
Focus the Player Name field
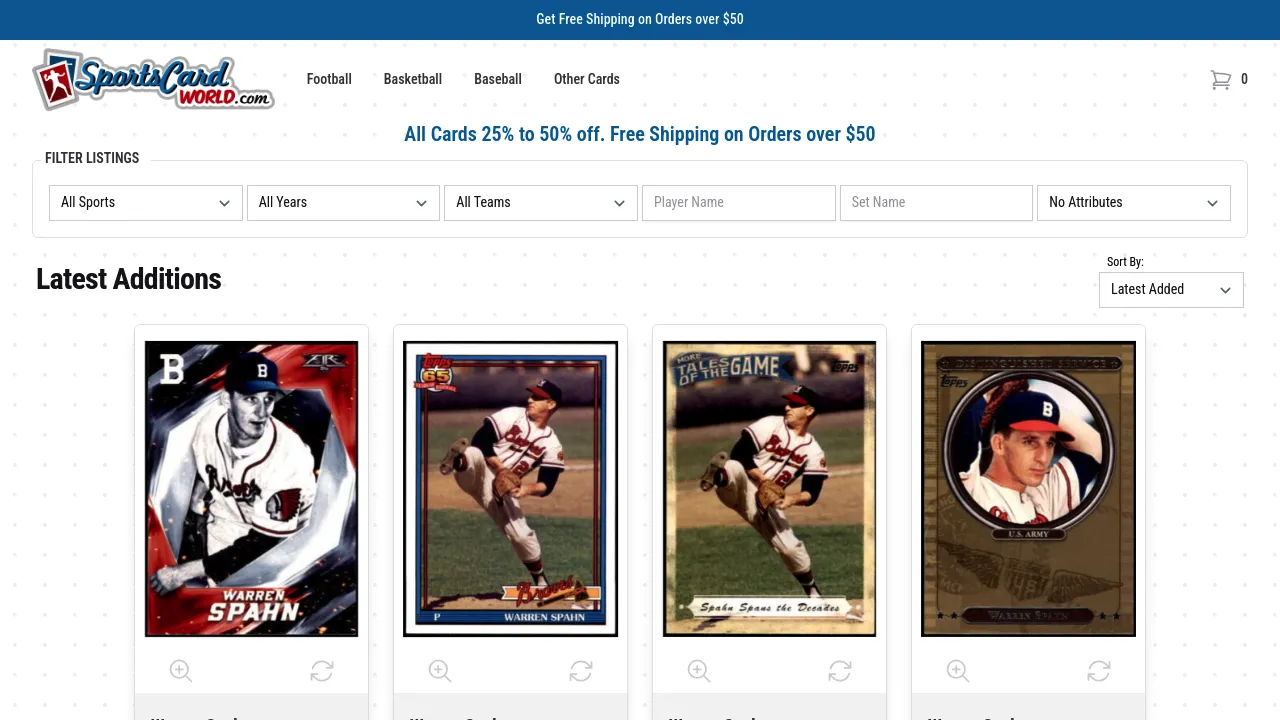pyautogui.click(x=739, y=202)
